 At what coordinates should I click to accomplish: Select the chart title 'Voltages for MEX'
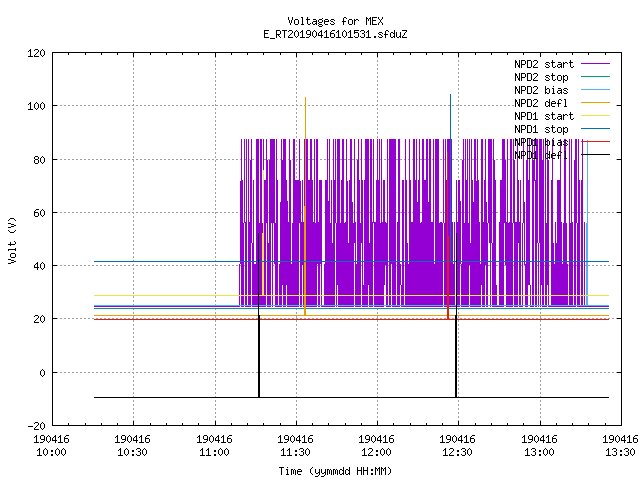(335, 21)
